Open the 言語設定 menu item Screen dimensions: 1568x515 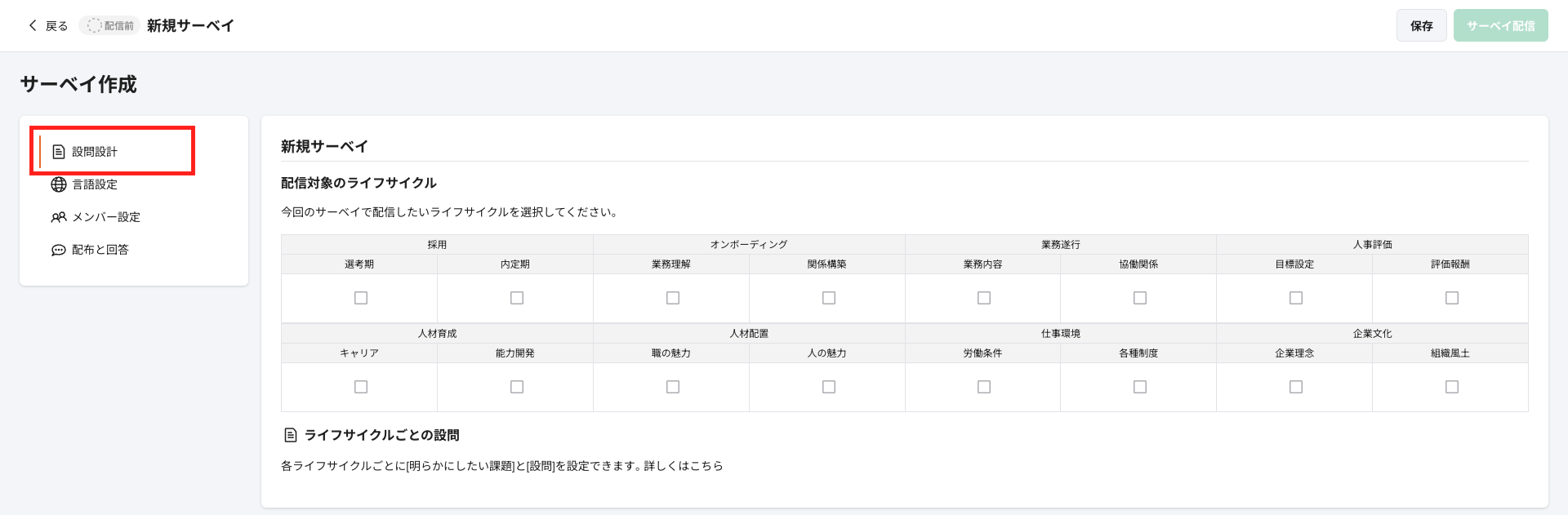pos(95,184)
